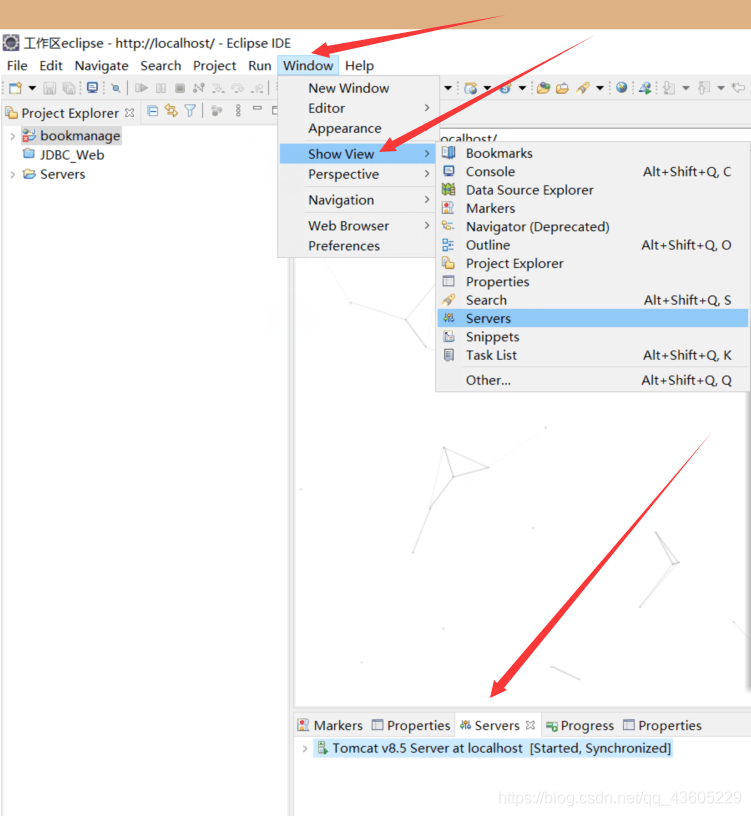Choose Console in the Show View submenu

pos(593,172)
